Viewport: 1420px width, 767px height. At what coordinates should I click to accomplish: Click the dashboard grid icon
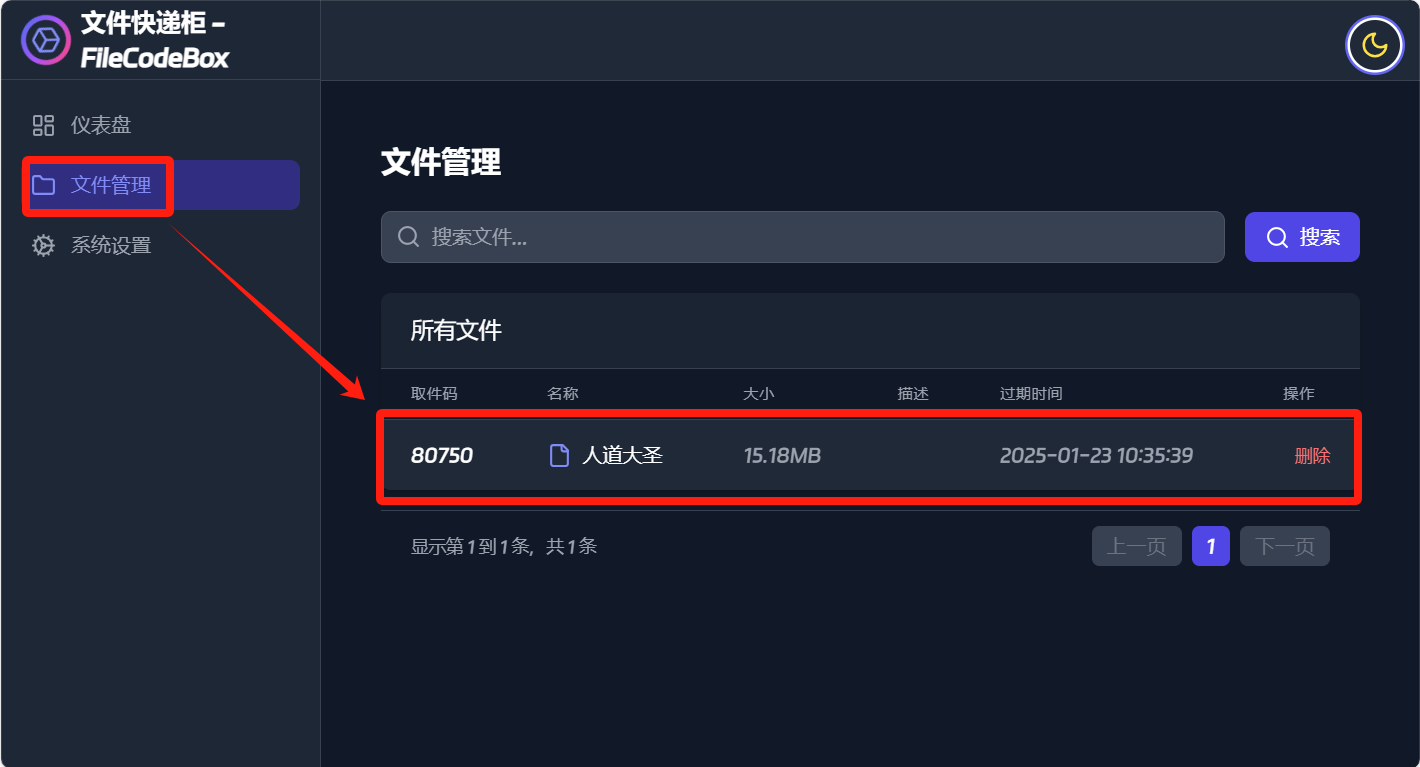[x=43, y=125]
